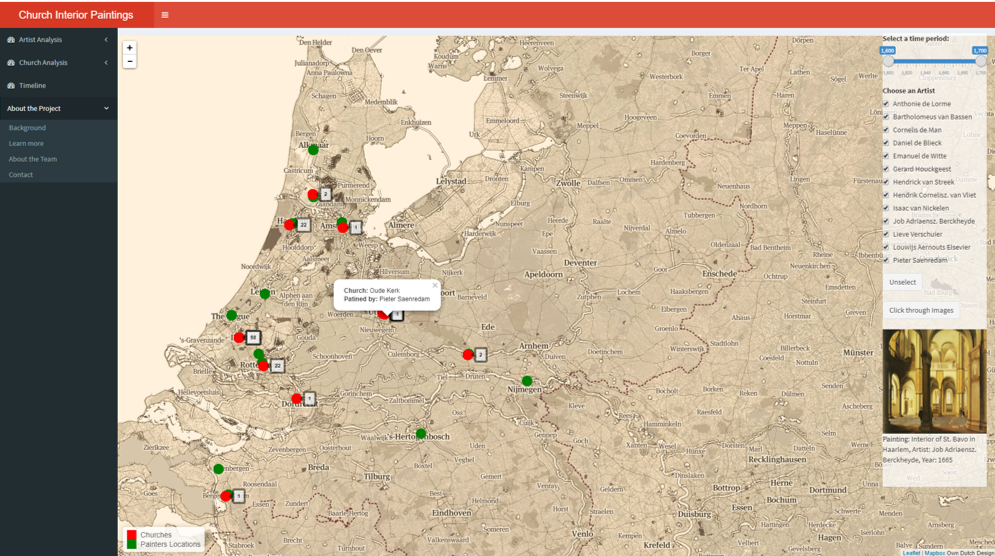Expand the Artist Analysis menu

click(58, 39)
